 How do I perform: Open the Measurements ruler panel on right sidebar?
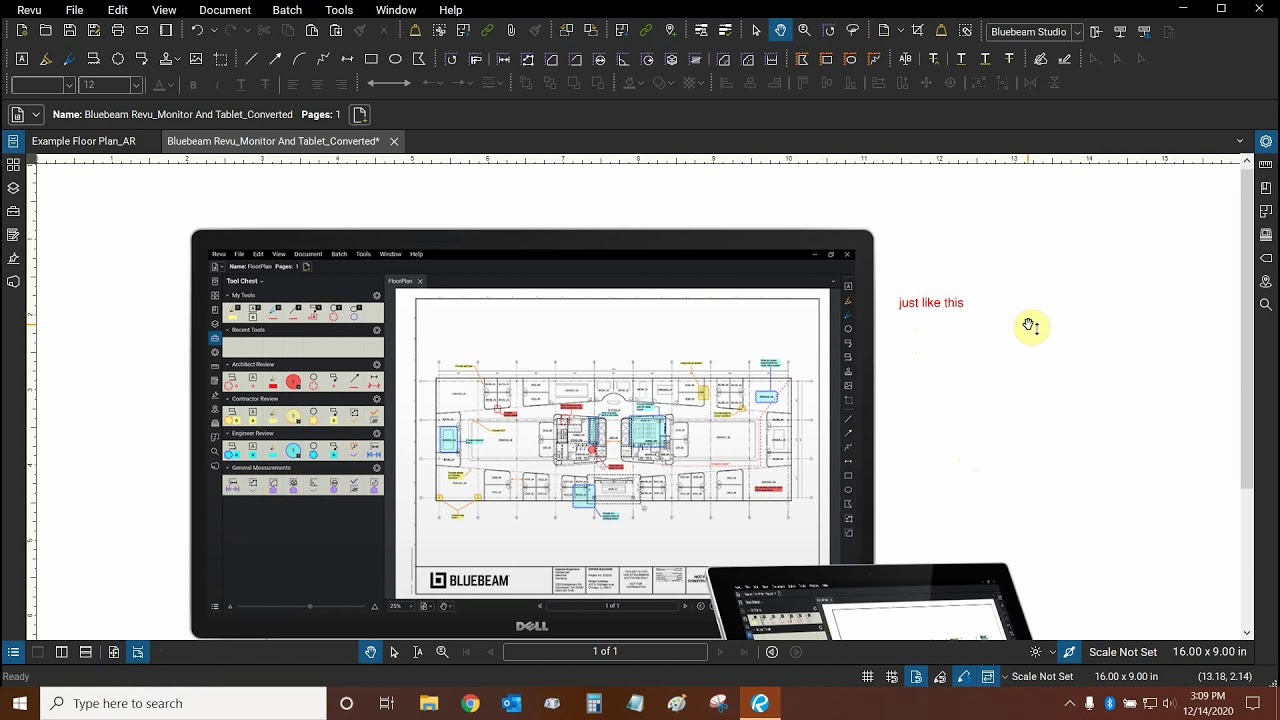click(1266, 164)
